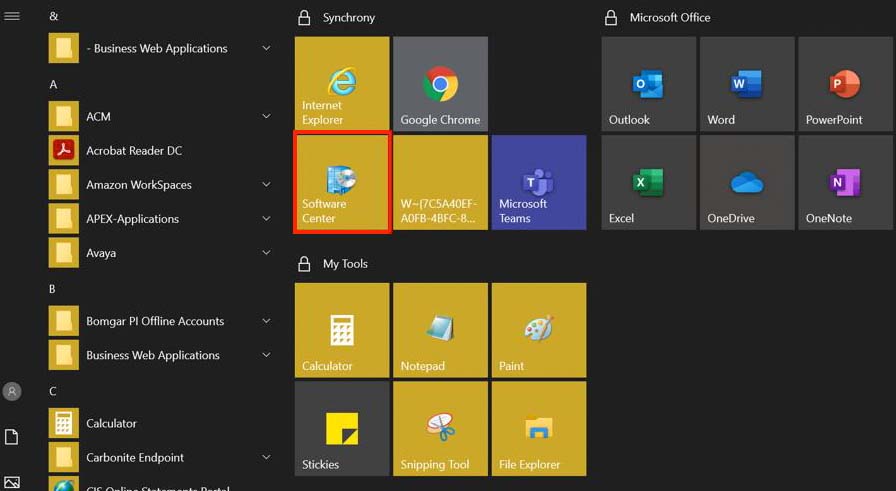Image resolution: width=896 pixels, height=491 pixels.
Task: Jump to letter C section header
Action: (x=53, y=392)
